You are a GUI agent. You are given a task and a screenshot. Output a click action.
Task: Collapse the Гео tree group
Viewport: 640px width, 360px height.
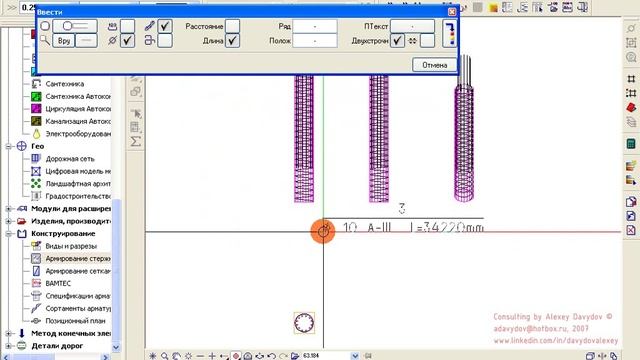coord(8,146)
